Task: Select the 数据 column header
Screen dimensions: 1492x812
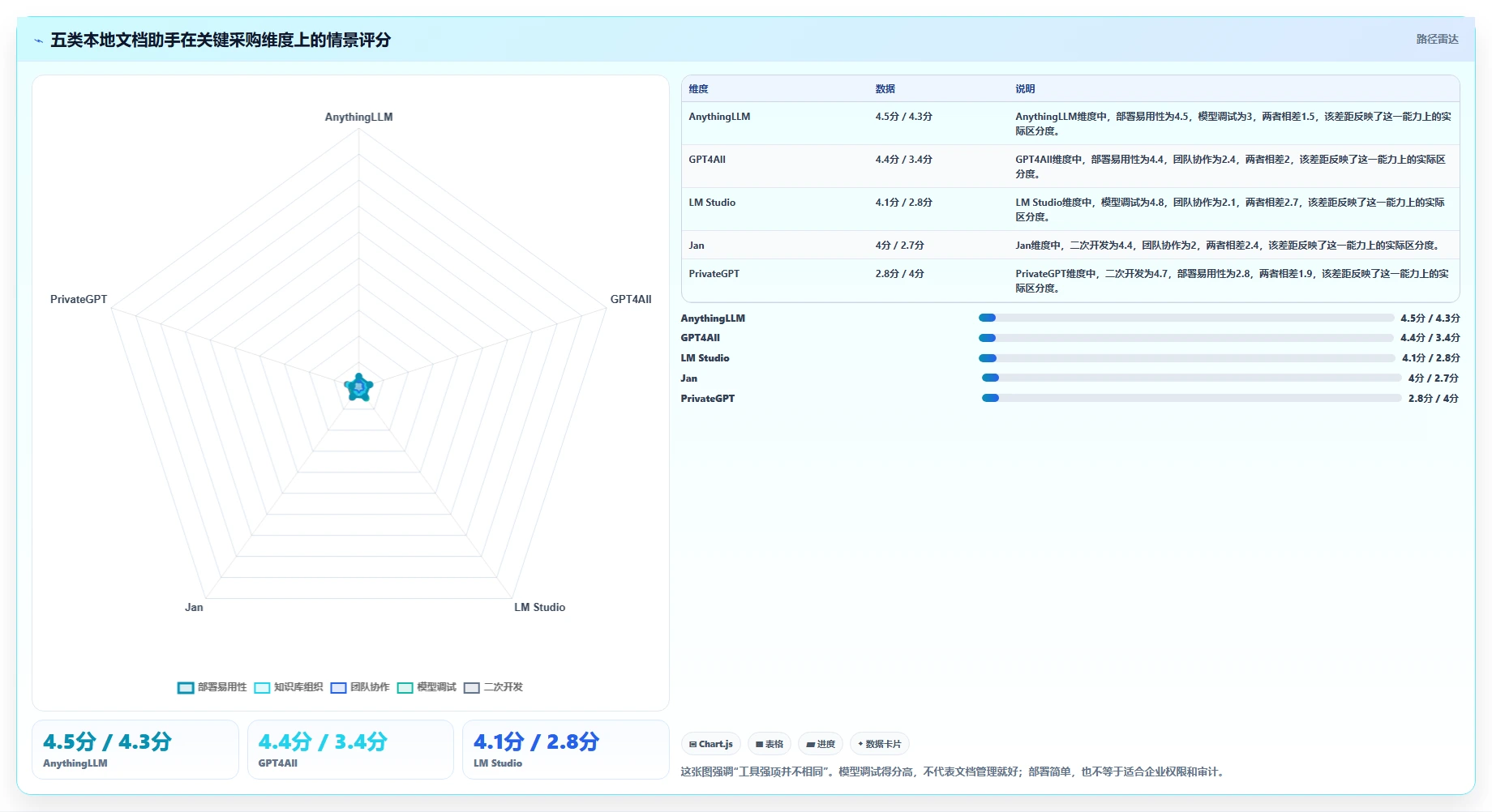Action: point(885,89)
